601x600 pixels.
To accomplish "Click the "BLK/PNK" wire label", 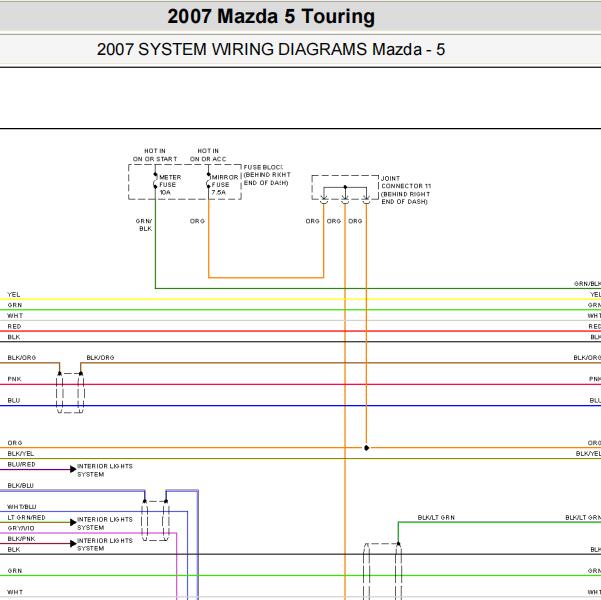I will (x=21, y=539).
